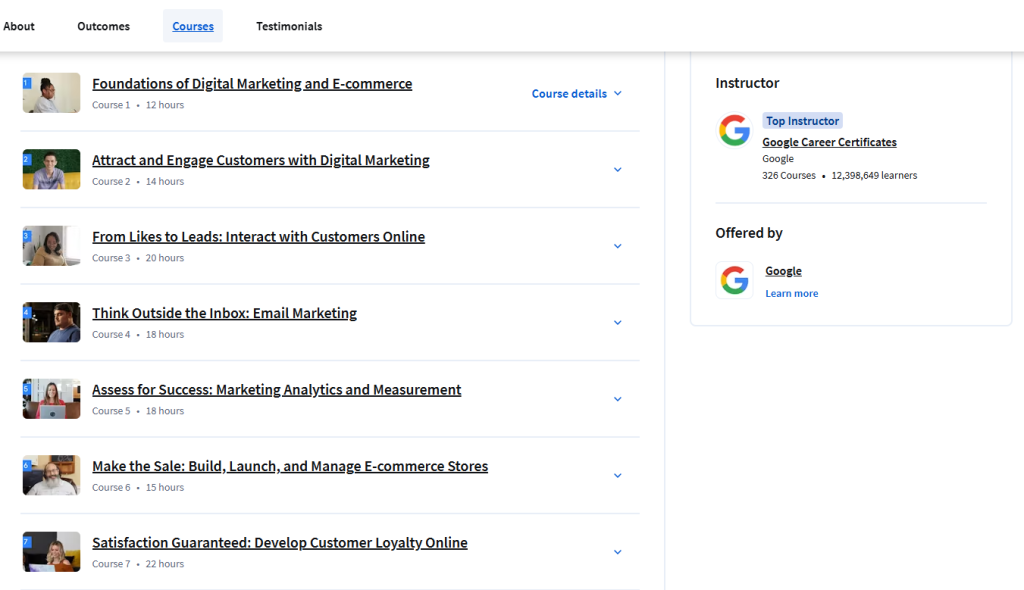This screenshot has width=1024, height=590.
Task: Expand Course details for the Foundations course
Action: pos(577,92)
